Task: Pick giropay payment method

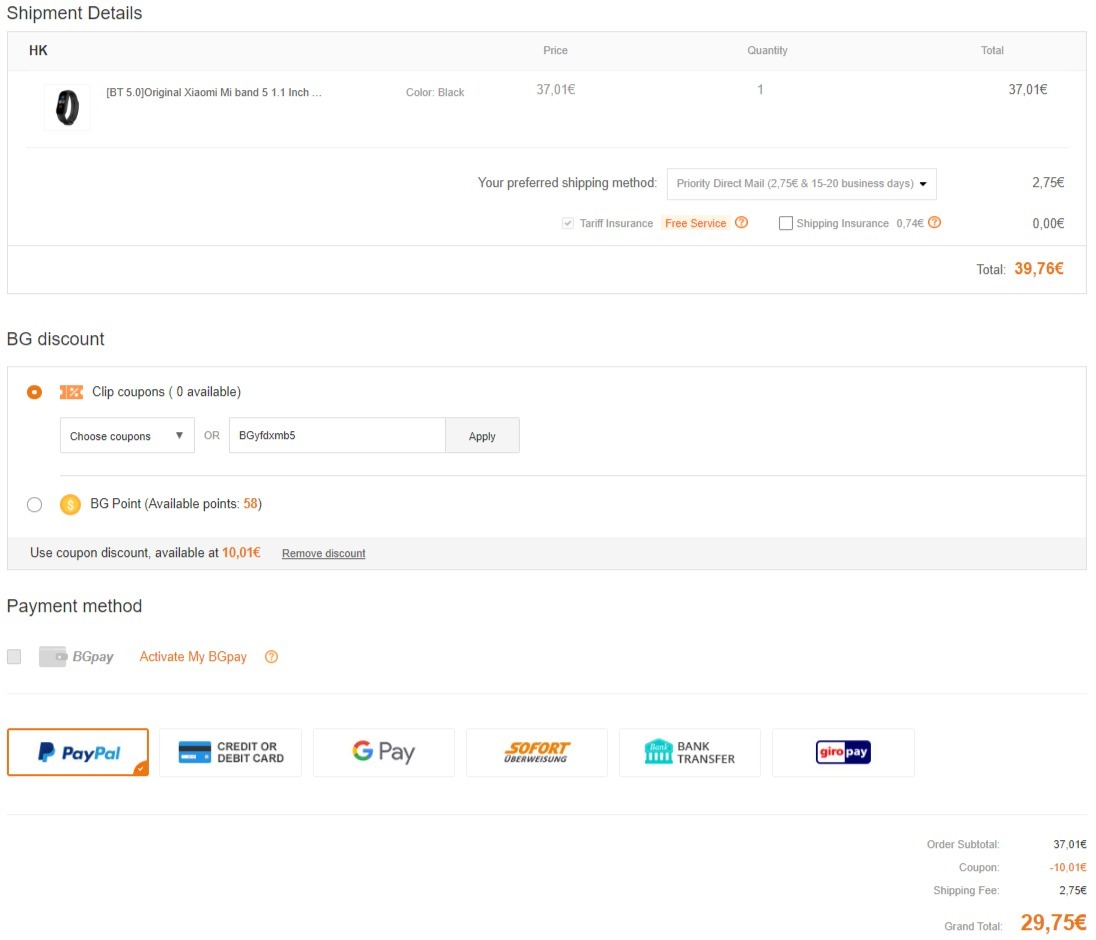Action: [843, 752]
